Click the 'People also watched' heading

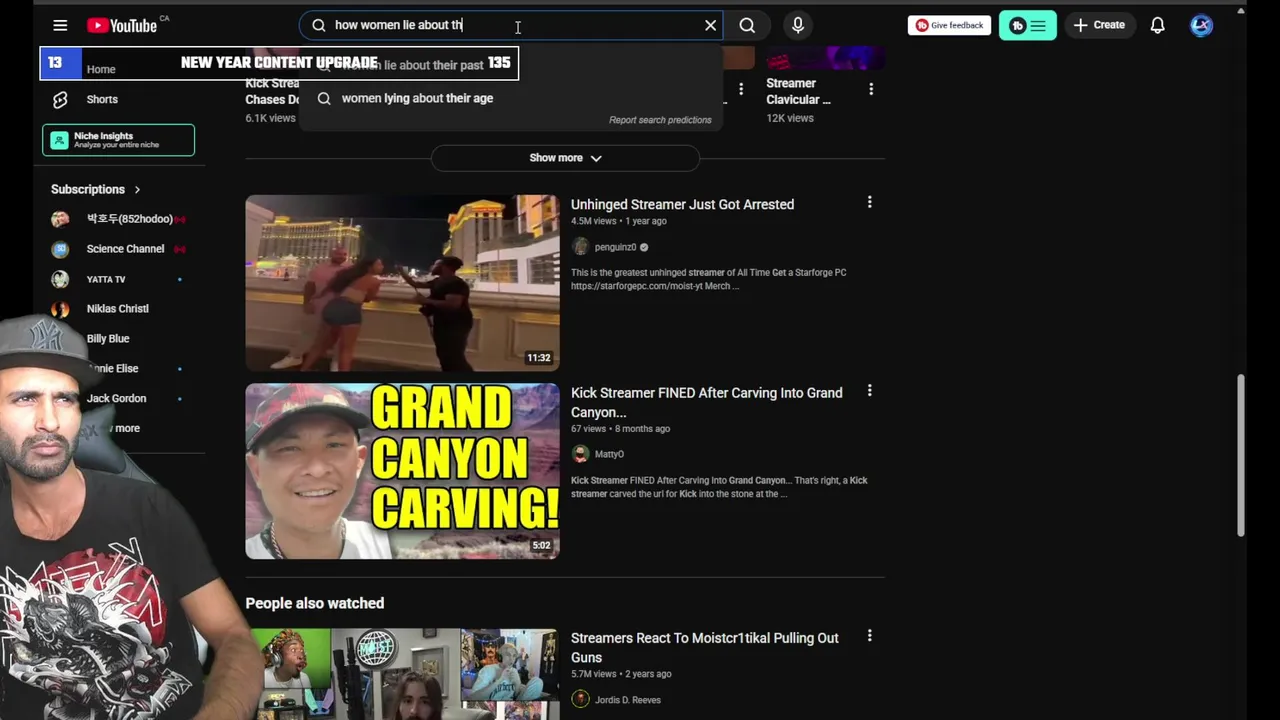(315, 603)
